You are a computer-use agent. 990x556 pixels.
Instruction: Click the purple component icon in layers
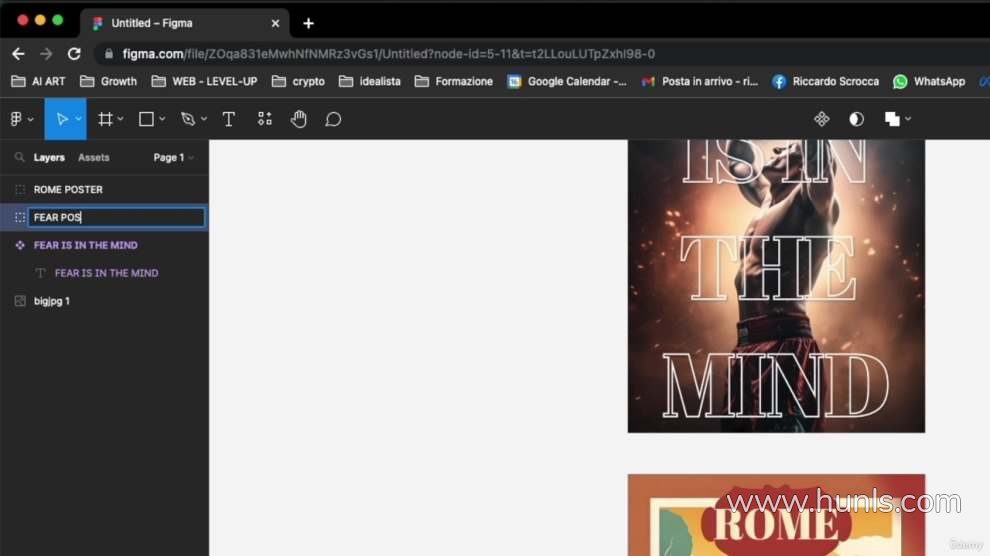click(x=20, y=245)
